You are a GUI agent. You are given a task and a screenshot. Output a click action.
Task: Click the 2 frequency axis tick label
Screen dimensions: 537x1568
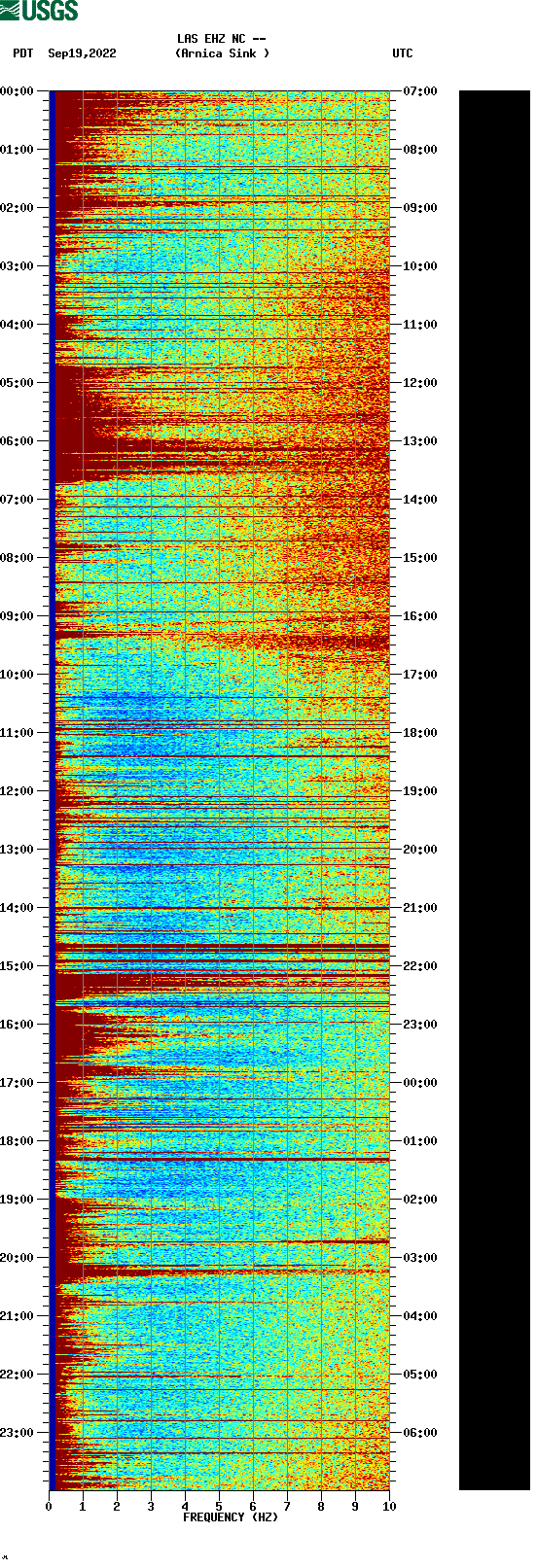click(x=117, y=1507)
